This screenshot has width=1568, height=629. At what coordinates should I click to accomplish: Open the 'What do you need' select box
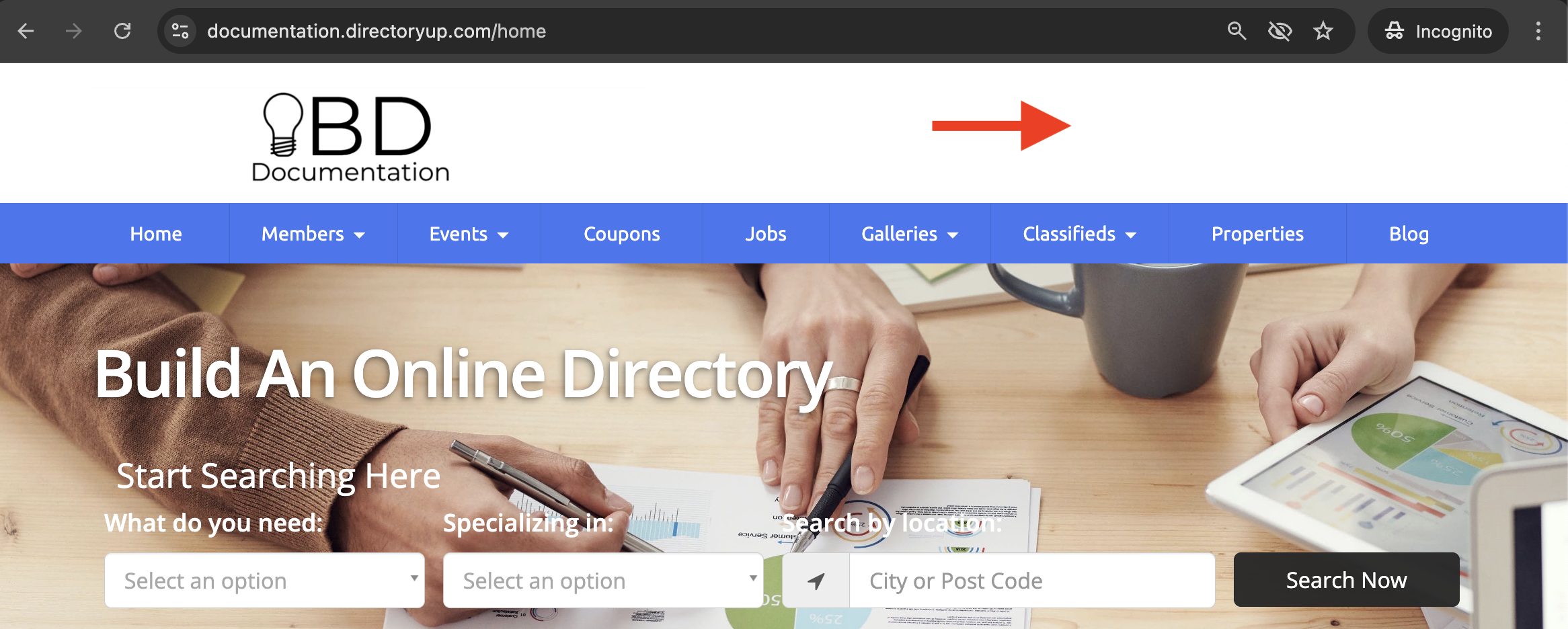click(265, 581)
